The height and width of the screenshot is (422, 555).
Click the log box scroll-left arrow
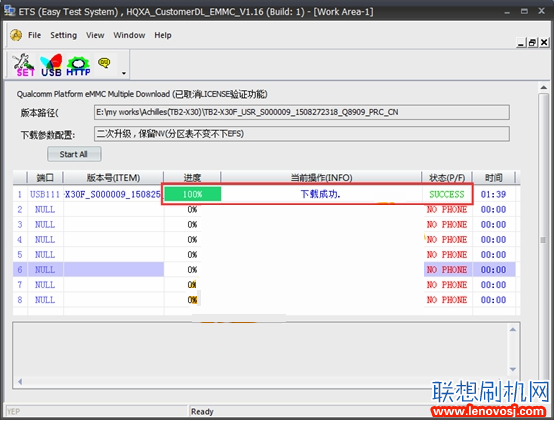click(x=20, y=382)
